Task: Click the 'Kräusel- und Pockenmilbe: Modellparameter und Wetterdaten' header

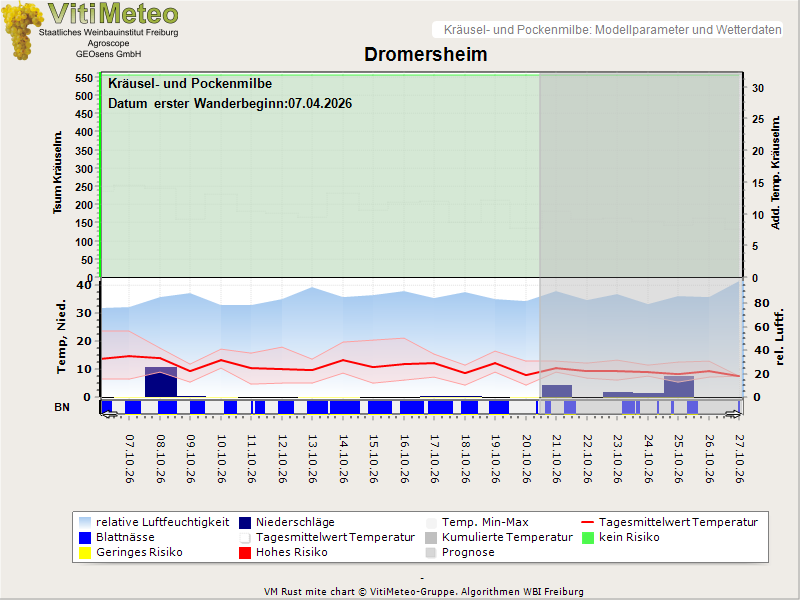Action: tap(612, 30)
